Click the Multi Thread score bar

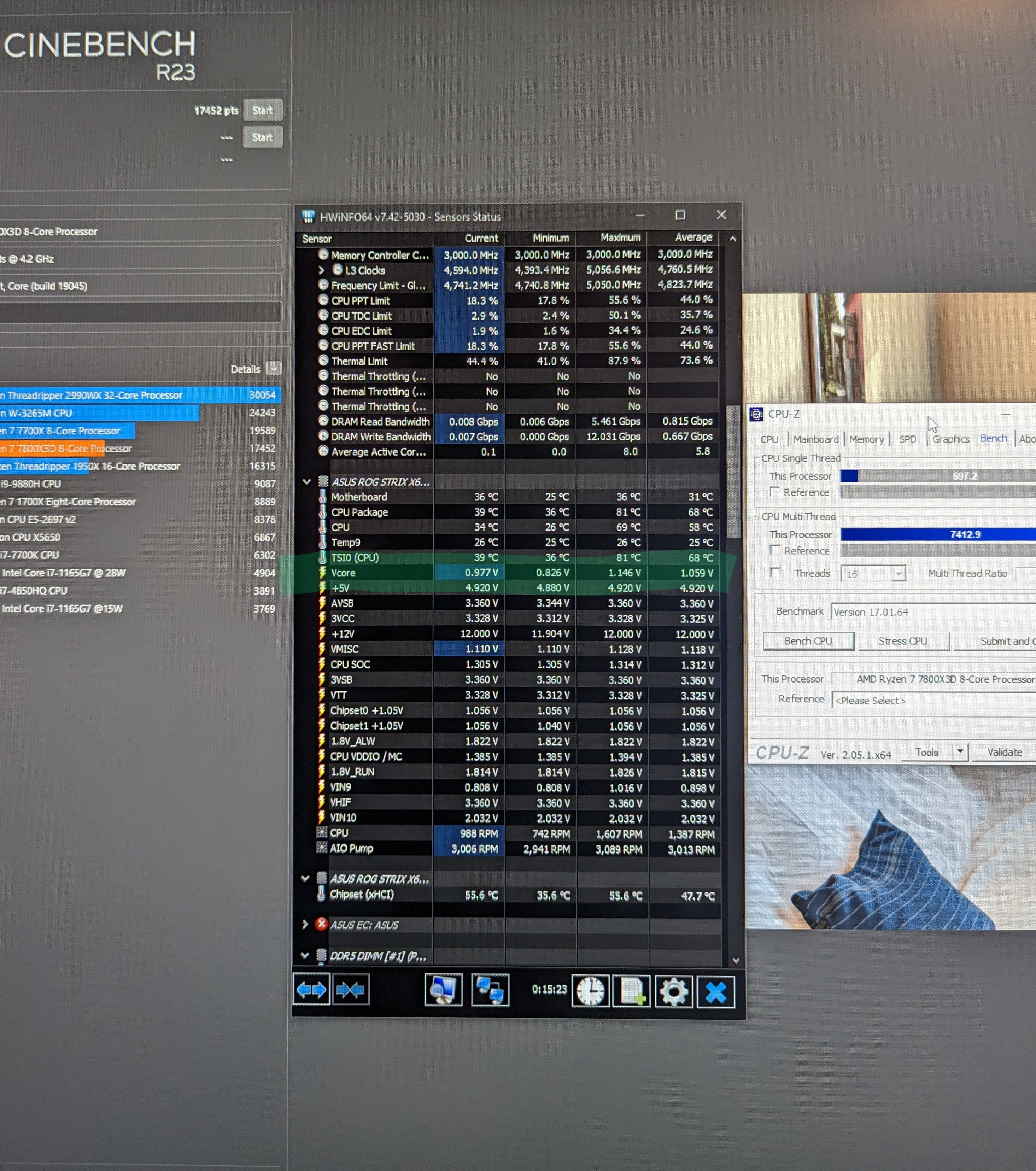(x=938, y=534)
